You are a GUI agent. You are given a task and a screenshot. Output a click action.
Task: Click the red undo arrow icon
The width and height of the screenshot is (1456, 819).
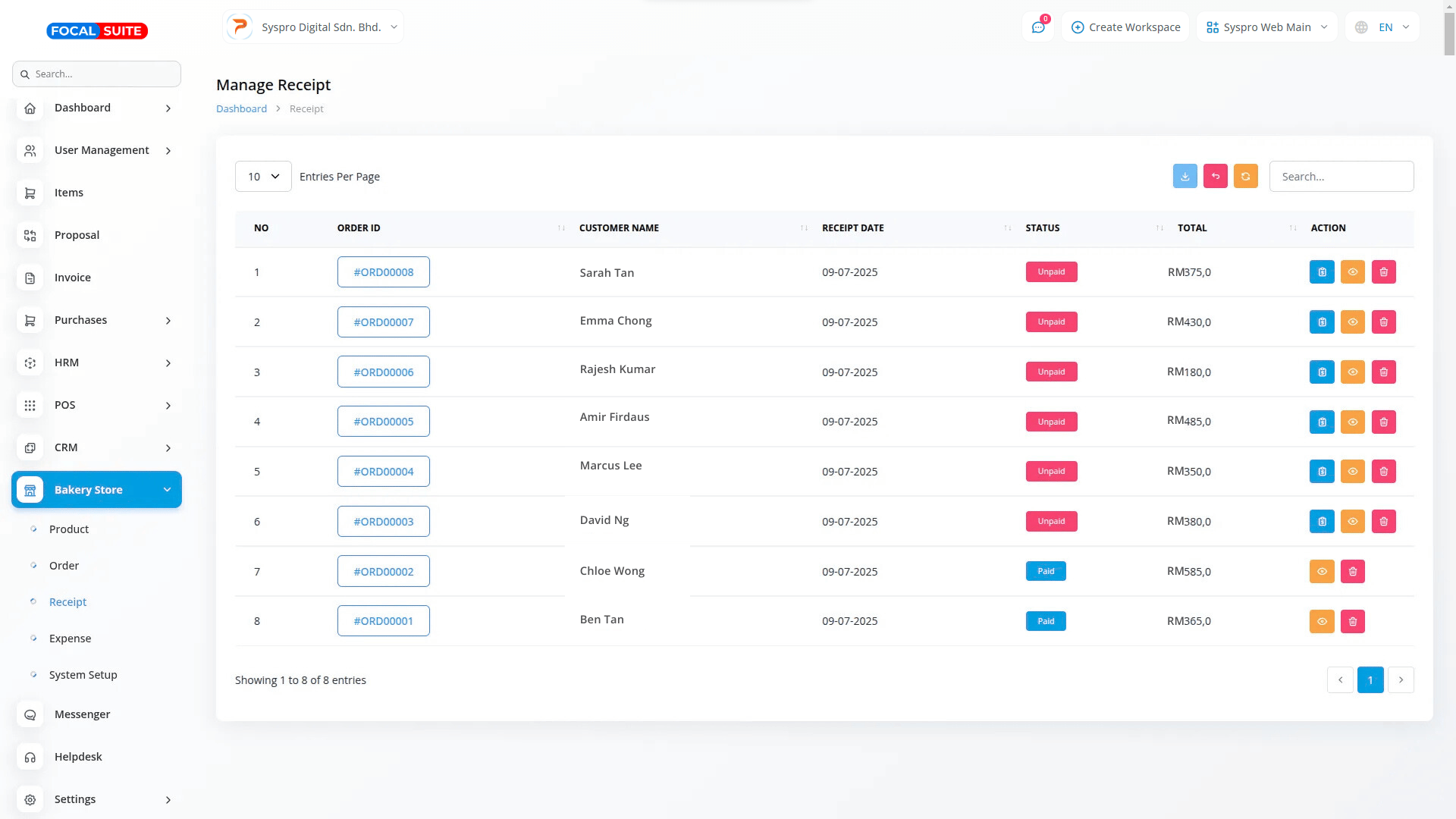(1215, 176)
